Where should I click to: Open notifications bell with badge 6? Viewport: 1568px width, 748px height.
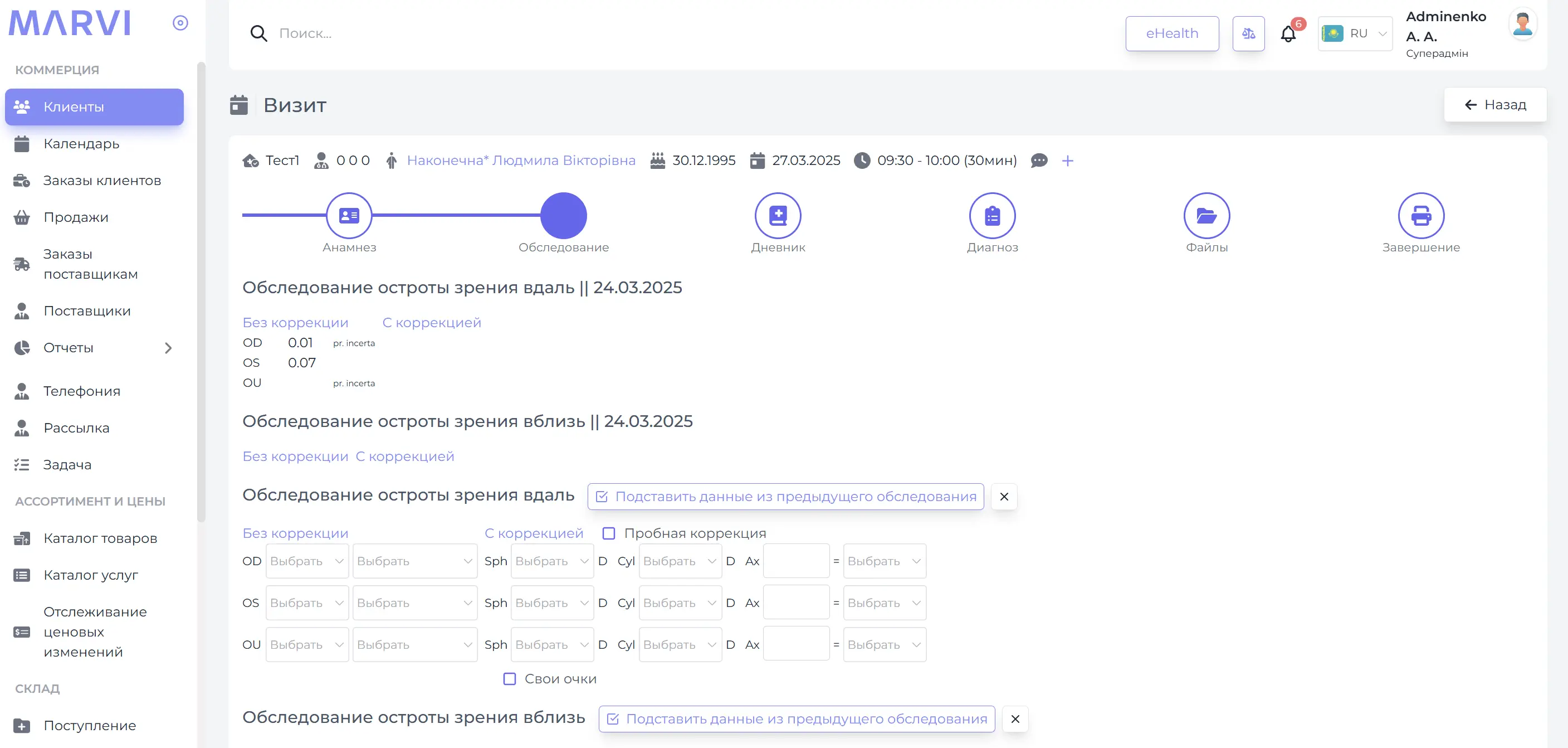(x=1288, y=33)
